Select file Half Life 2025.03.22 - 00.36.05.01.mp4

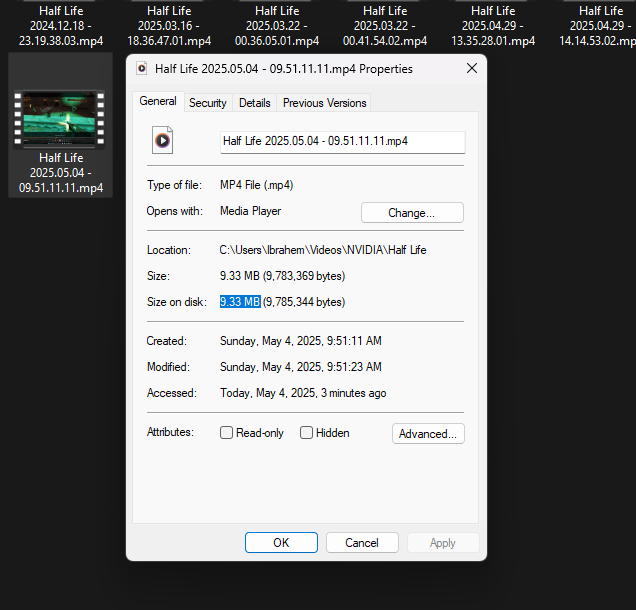point(277,26)
